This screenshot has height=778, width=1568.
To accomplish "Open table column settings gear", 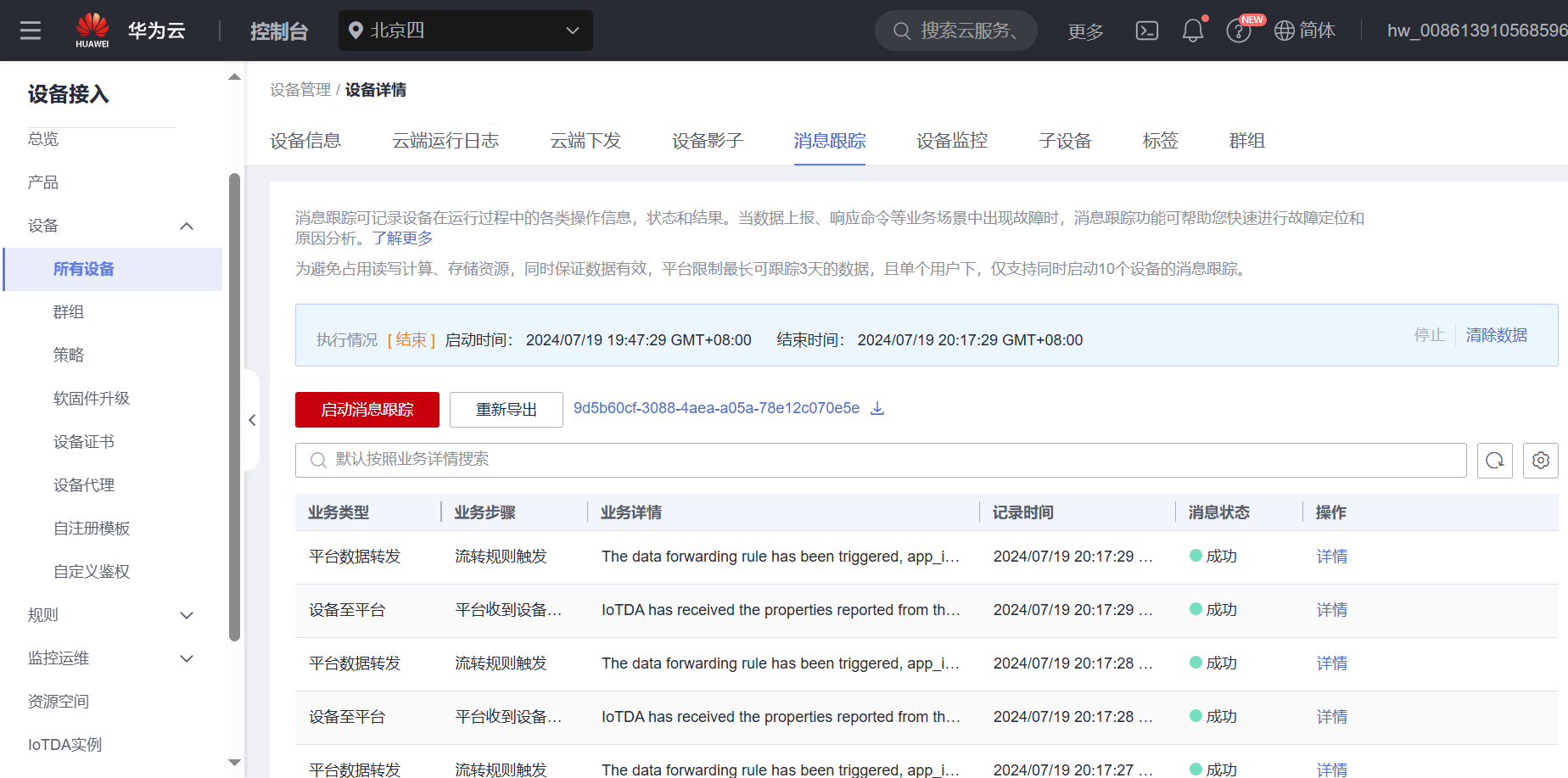I will coord(1541,461).
